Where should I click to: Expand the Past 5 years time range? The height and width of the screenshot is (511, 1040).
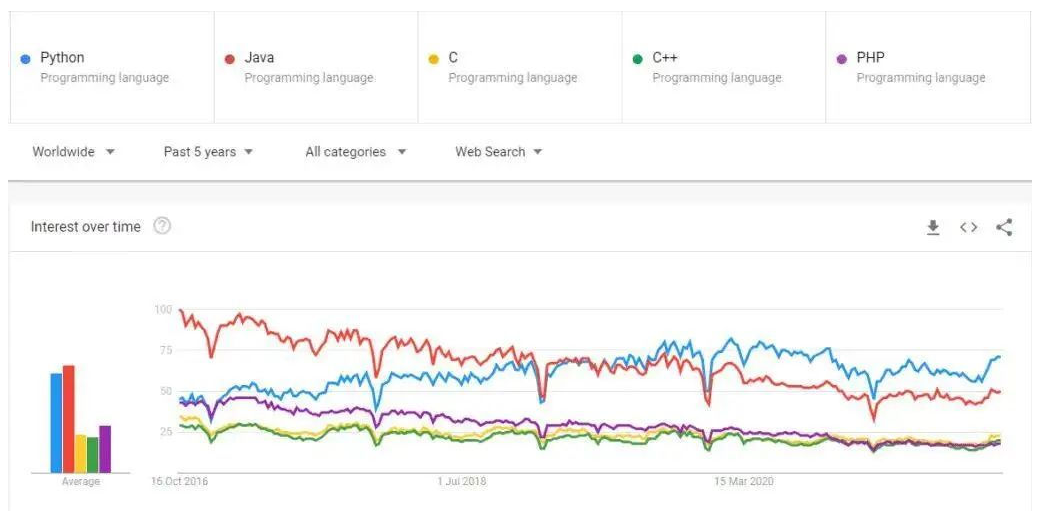[x=208, y=152]
